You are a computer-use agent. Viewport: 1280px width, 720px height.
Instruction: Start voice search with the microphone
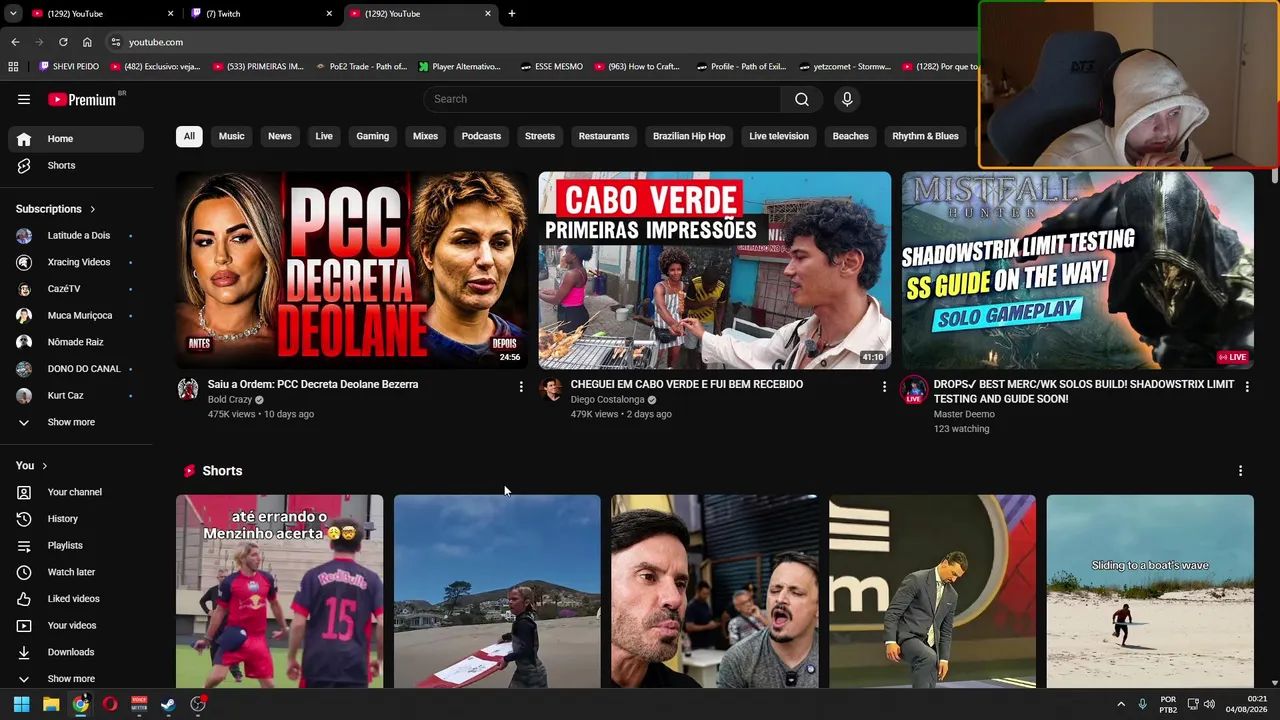(847, 99)
